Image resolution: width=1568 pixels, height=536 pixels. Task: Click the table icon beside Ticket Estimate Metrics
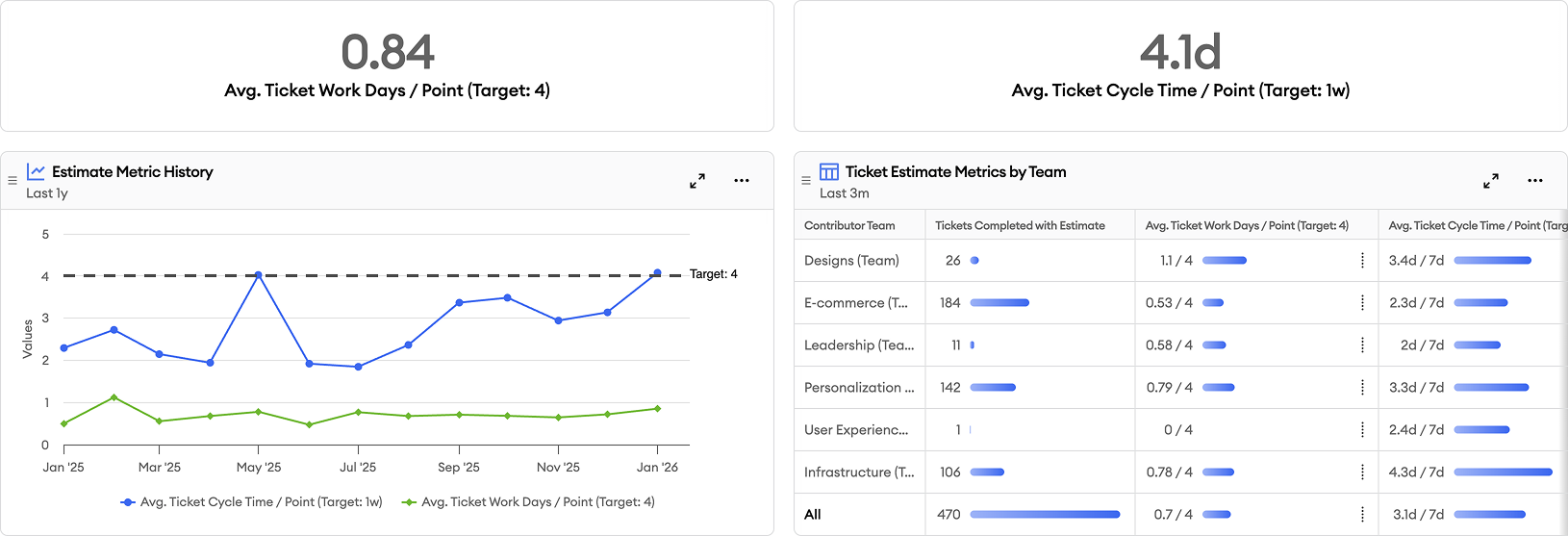tap(829, 172)
